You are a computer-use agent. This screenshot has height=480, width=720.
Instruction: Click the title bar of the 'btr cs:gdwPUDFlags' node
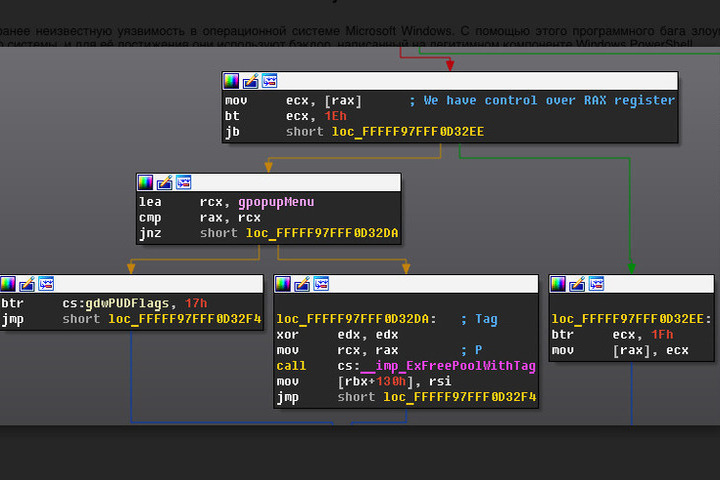[x=131, y=284]
